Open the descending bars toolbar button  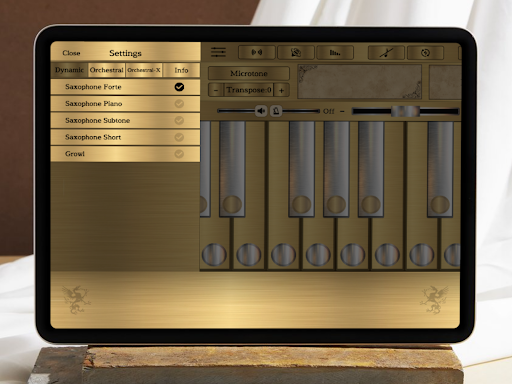click(x=335, y=53)
